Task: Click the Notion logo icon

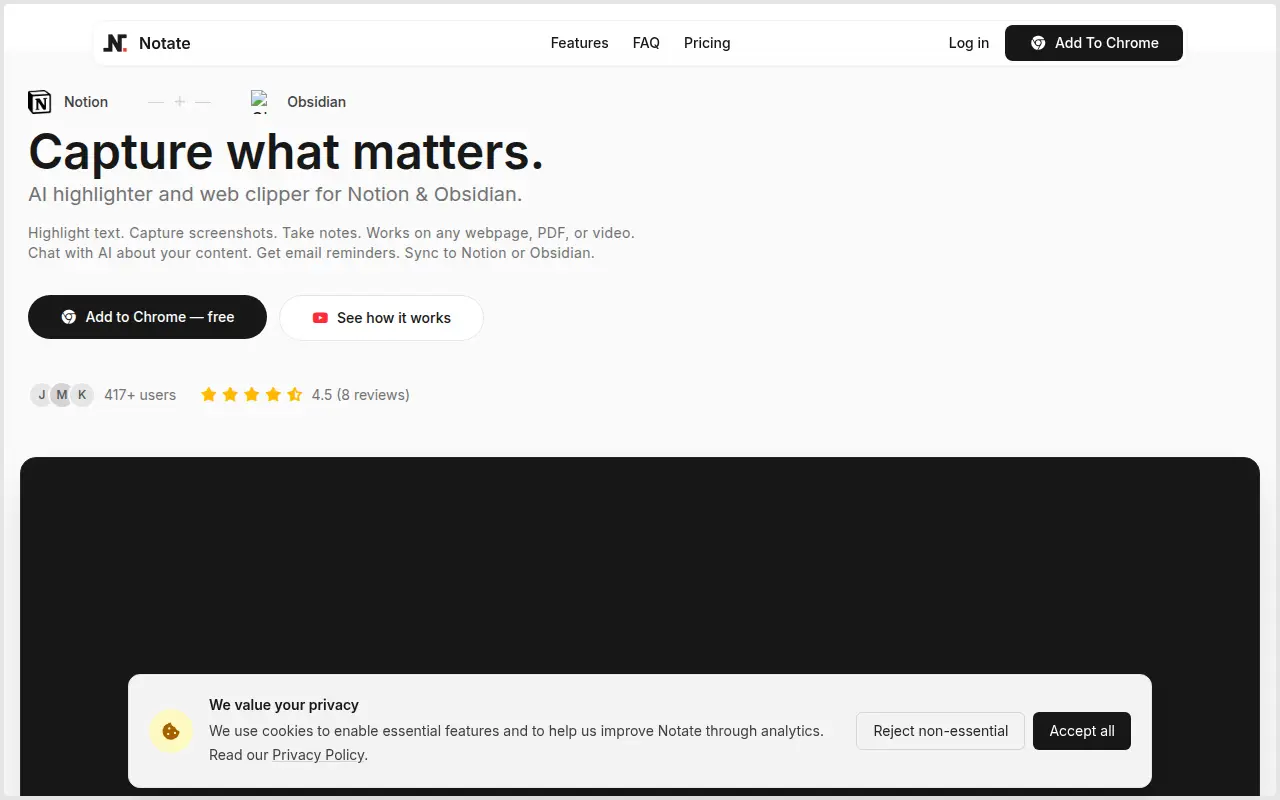Action: click(x=40, y=102)
